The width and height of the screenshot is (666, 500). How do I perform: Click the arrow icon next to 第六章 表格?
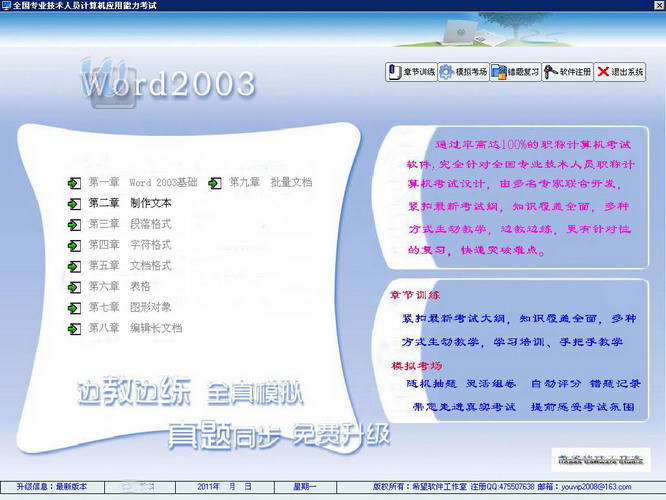tap(74, 287)
